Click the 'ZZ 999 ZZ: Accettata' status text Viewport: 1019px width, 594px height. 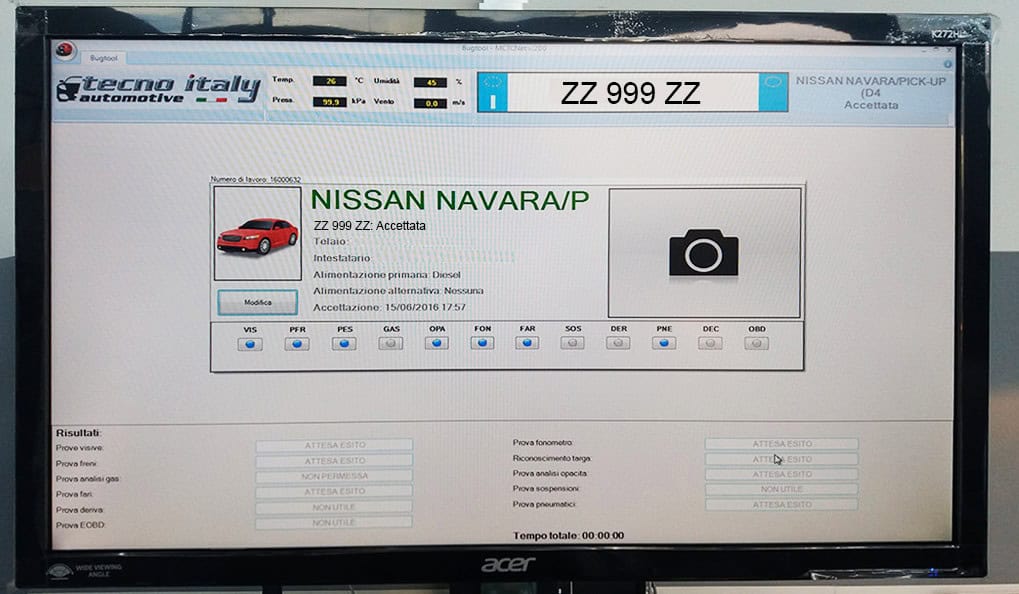(x=370, y=226)
